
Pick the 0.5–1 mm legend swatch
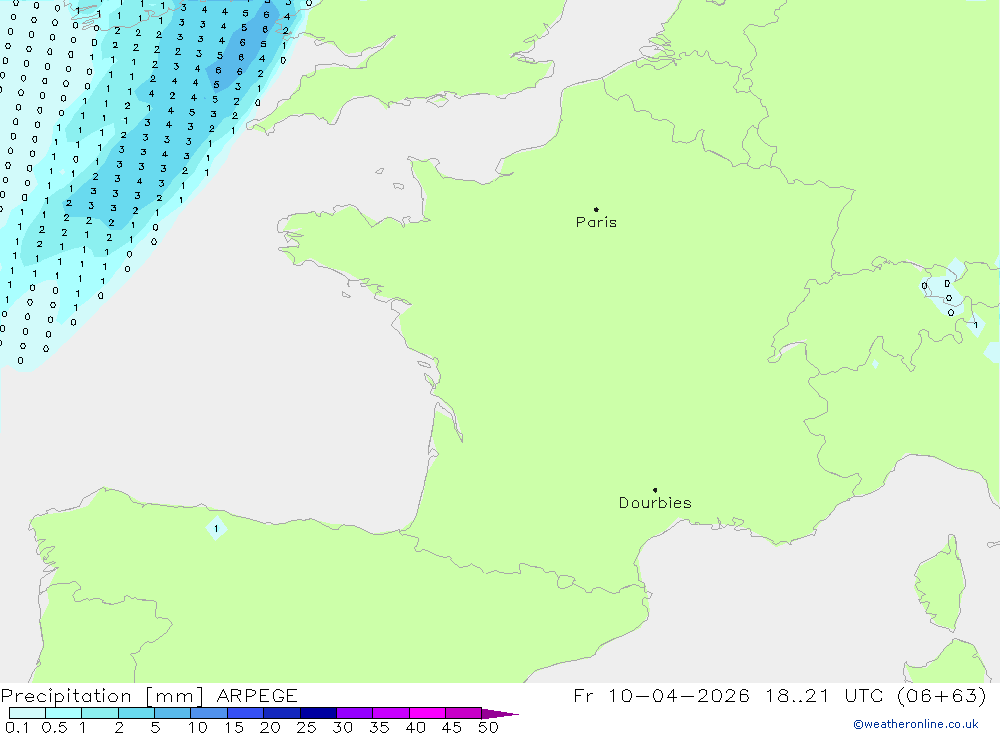tap(64, 713)
